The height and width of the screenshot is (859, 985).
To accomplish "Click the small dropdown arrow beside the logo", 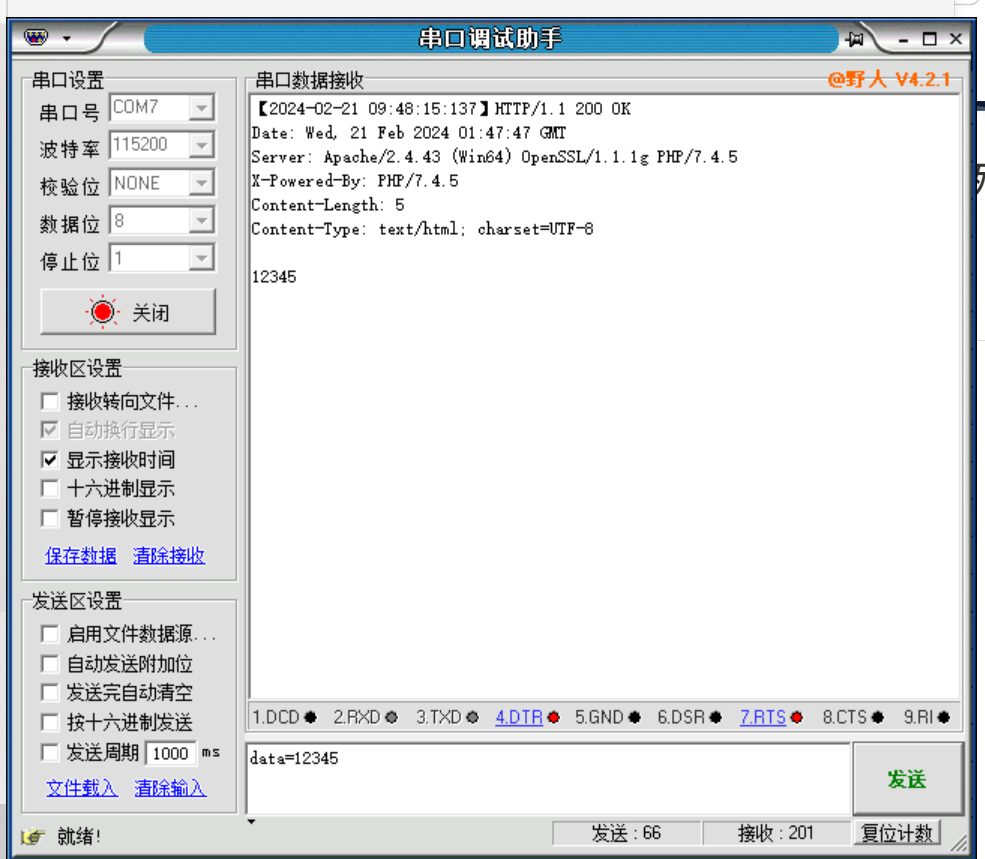I will point(67,39).
